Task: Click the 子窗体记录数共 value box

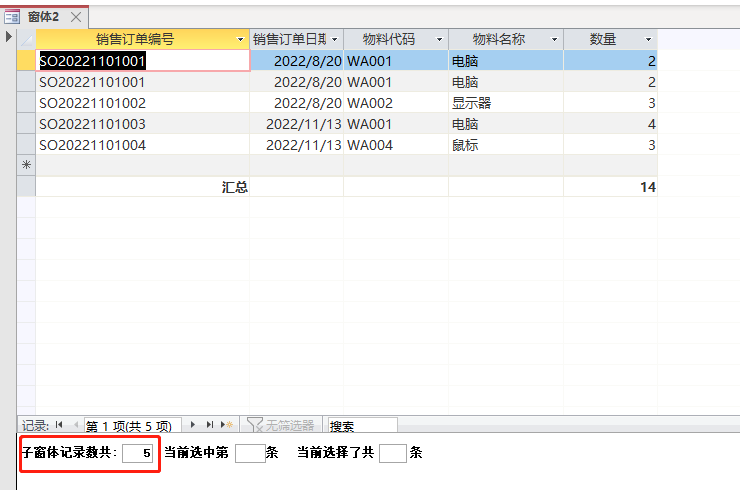Action: pos(137,453)
